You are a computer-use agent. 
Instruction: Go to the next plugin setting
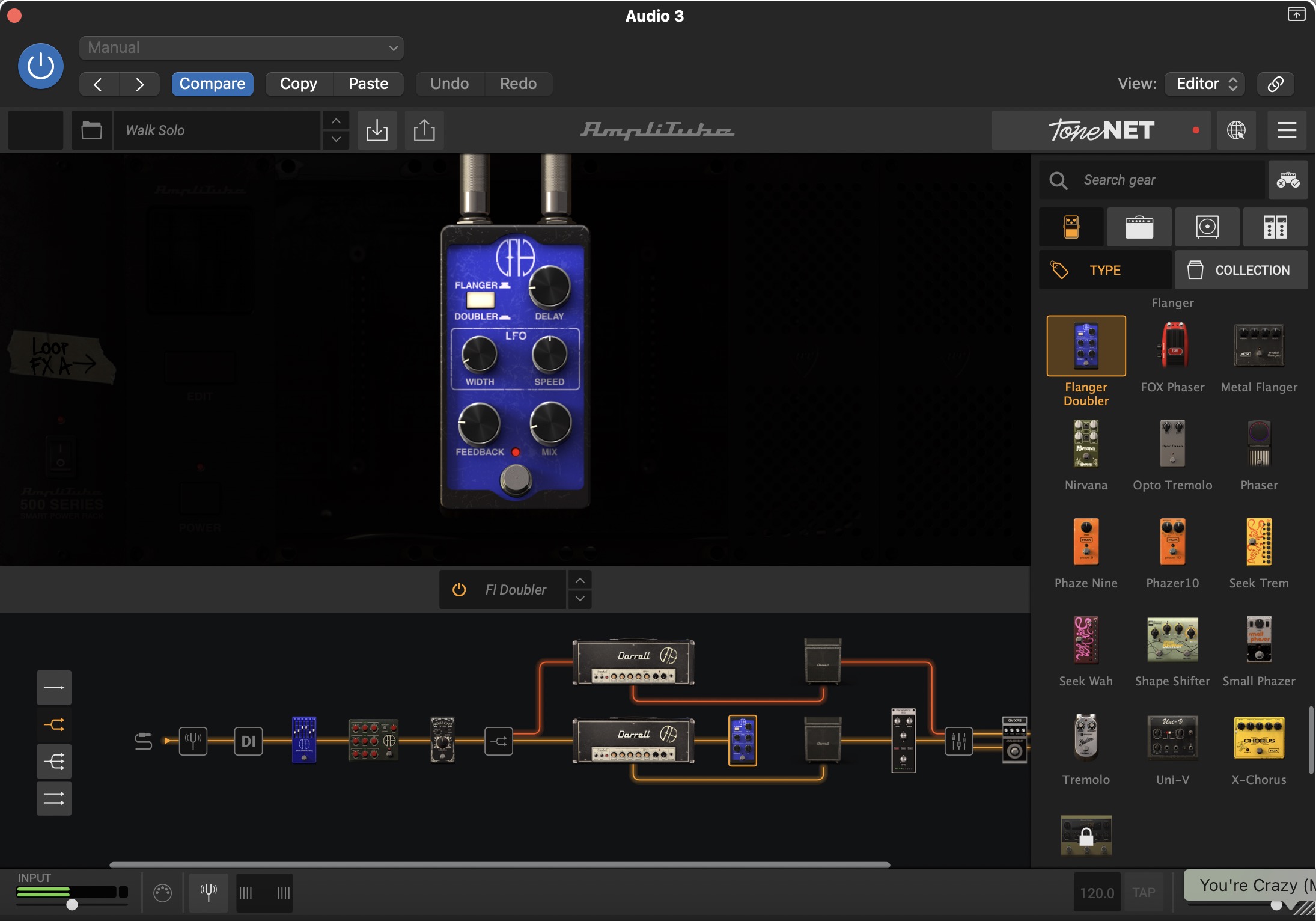pos(139,84)
